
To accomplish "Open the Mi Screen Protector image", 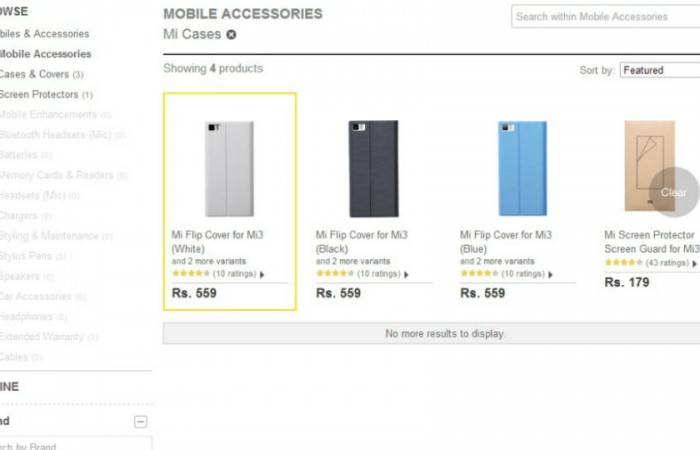I will 650,167.
